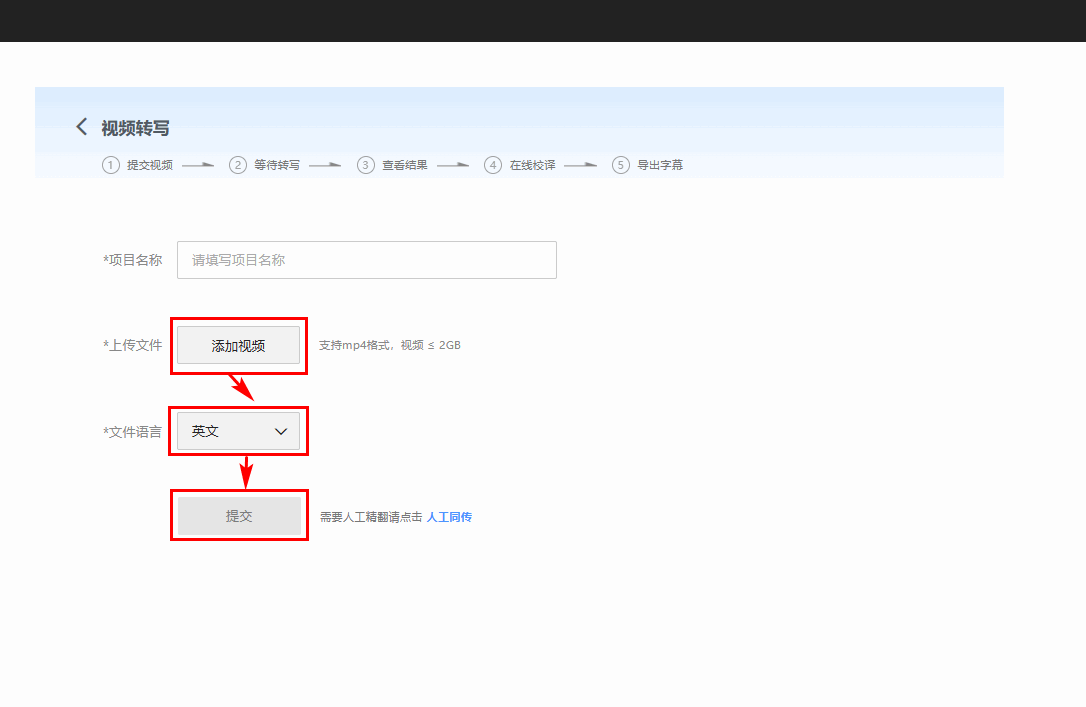Open the 文件语言 dropdown showing 英文
1086x707 pixels.
coord(238,431)
